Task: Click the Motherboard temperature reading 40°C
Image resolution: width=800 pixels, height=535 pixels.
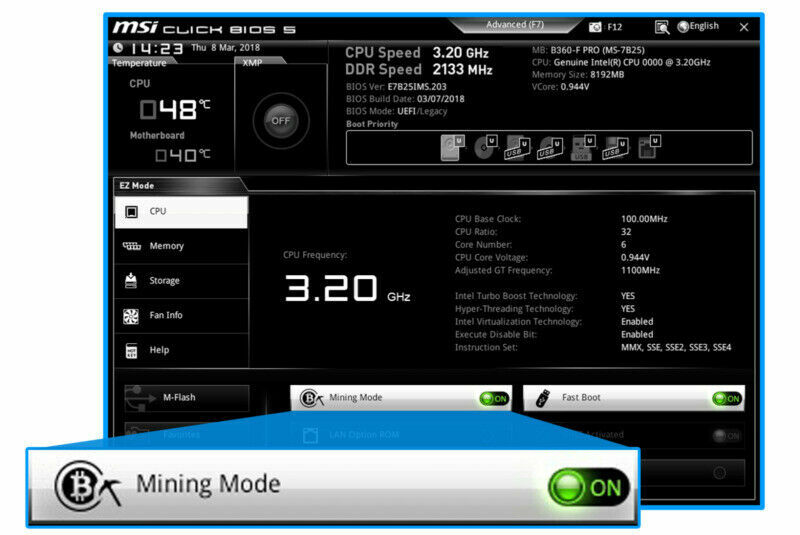Action: coord(183,155)
